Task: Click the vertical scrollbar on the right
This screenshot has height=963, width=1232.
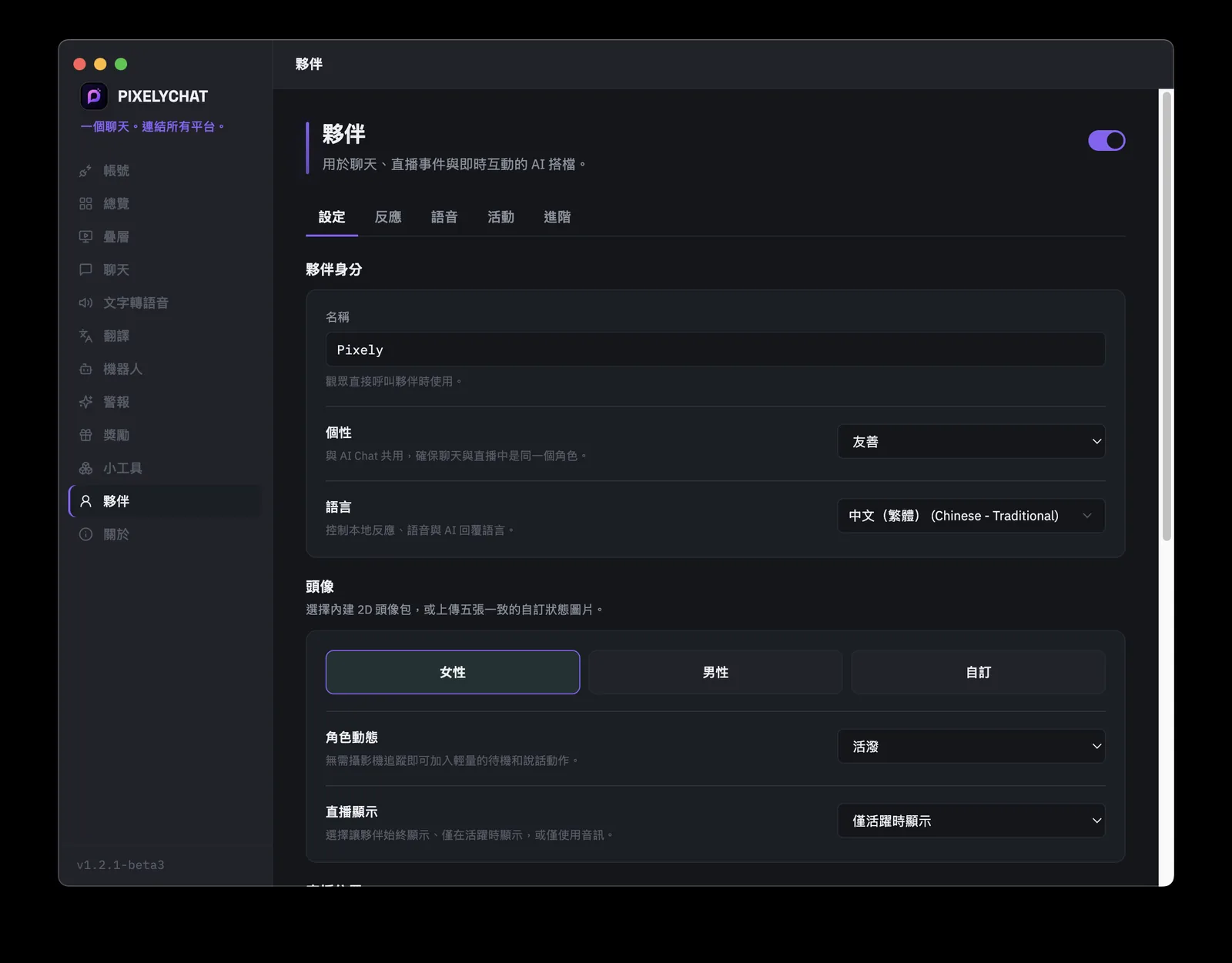Action: (1167, 316)
